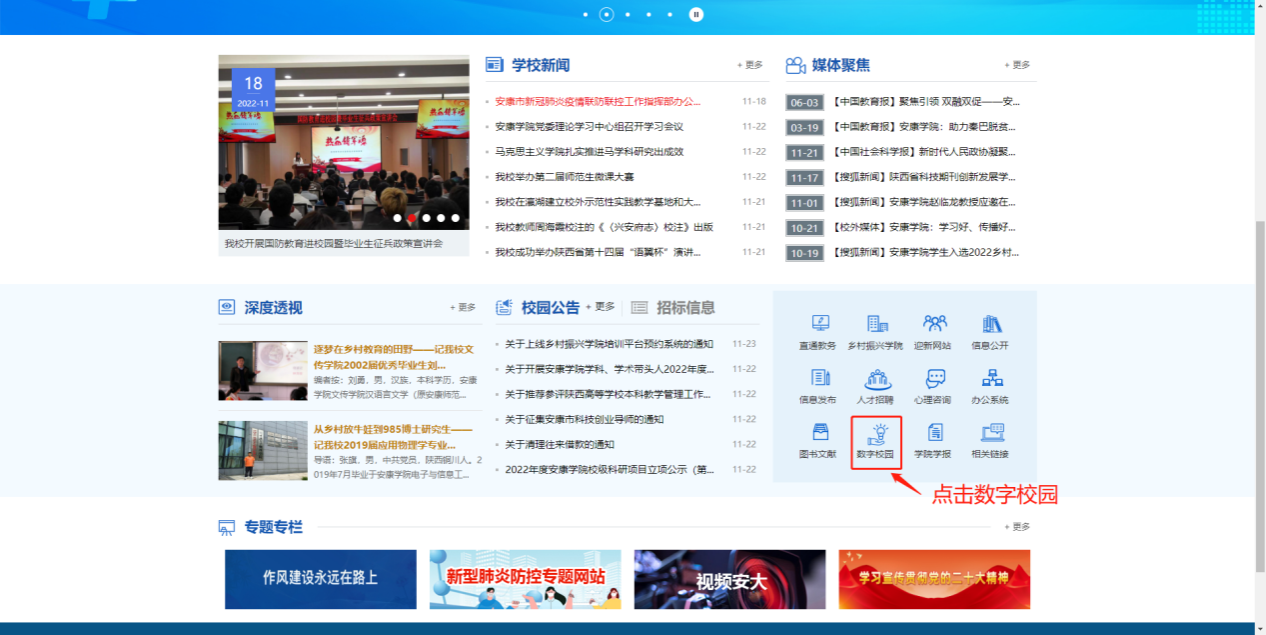Open the 图书文献 archive box icon

[x=820, y=433]
